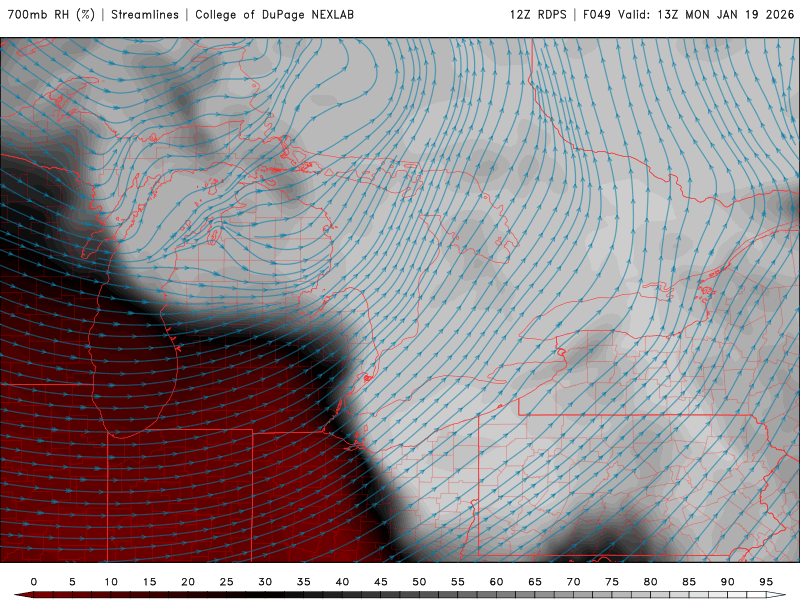
Task: Click the '12Z RDPS' model label
Action: click(538, 15)
